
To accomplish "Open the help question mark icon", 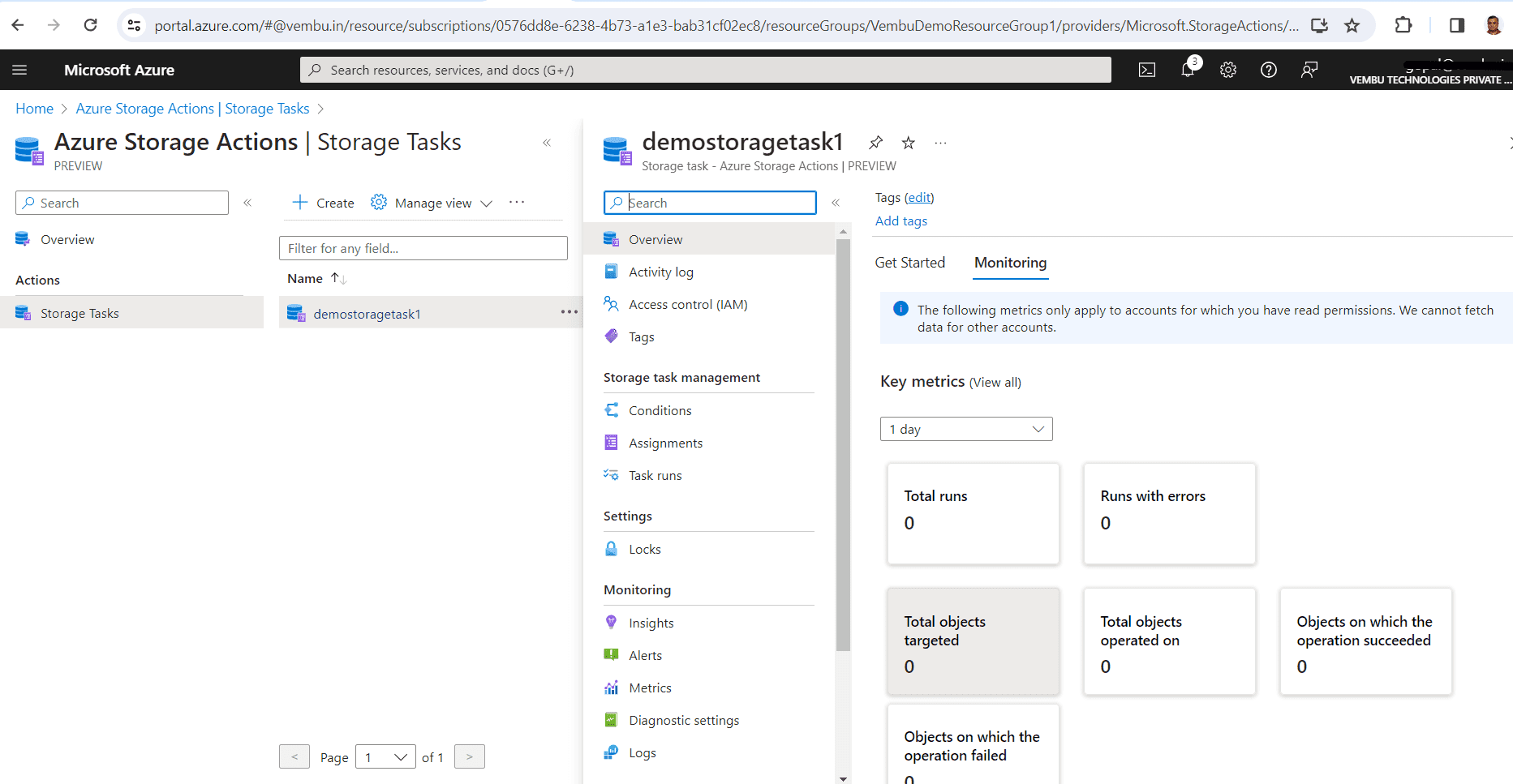I will click(1269, 70).
